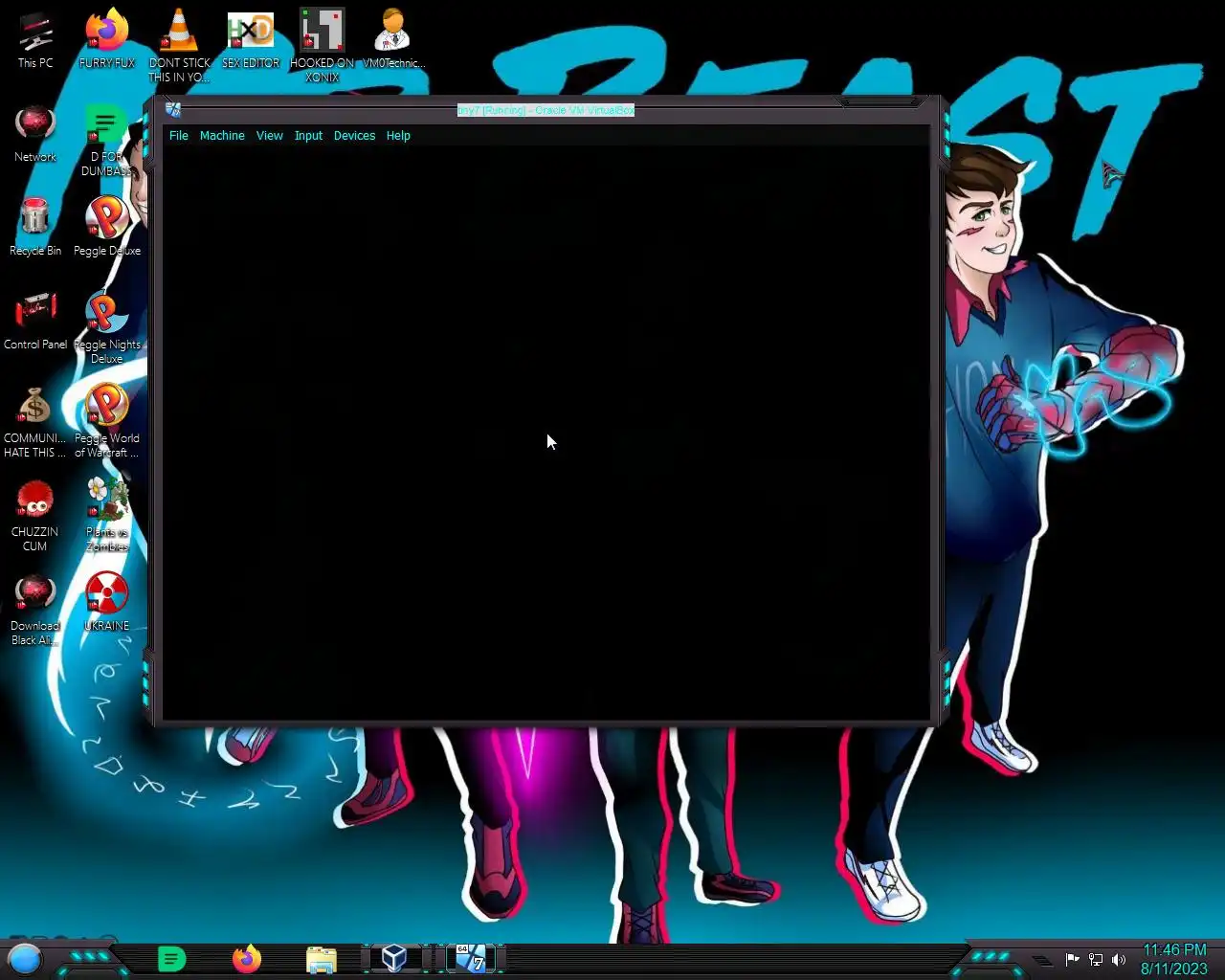Click the VirtualBox window icon in title bar
Viewport: 1225px width, 980px height.
173,109
